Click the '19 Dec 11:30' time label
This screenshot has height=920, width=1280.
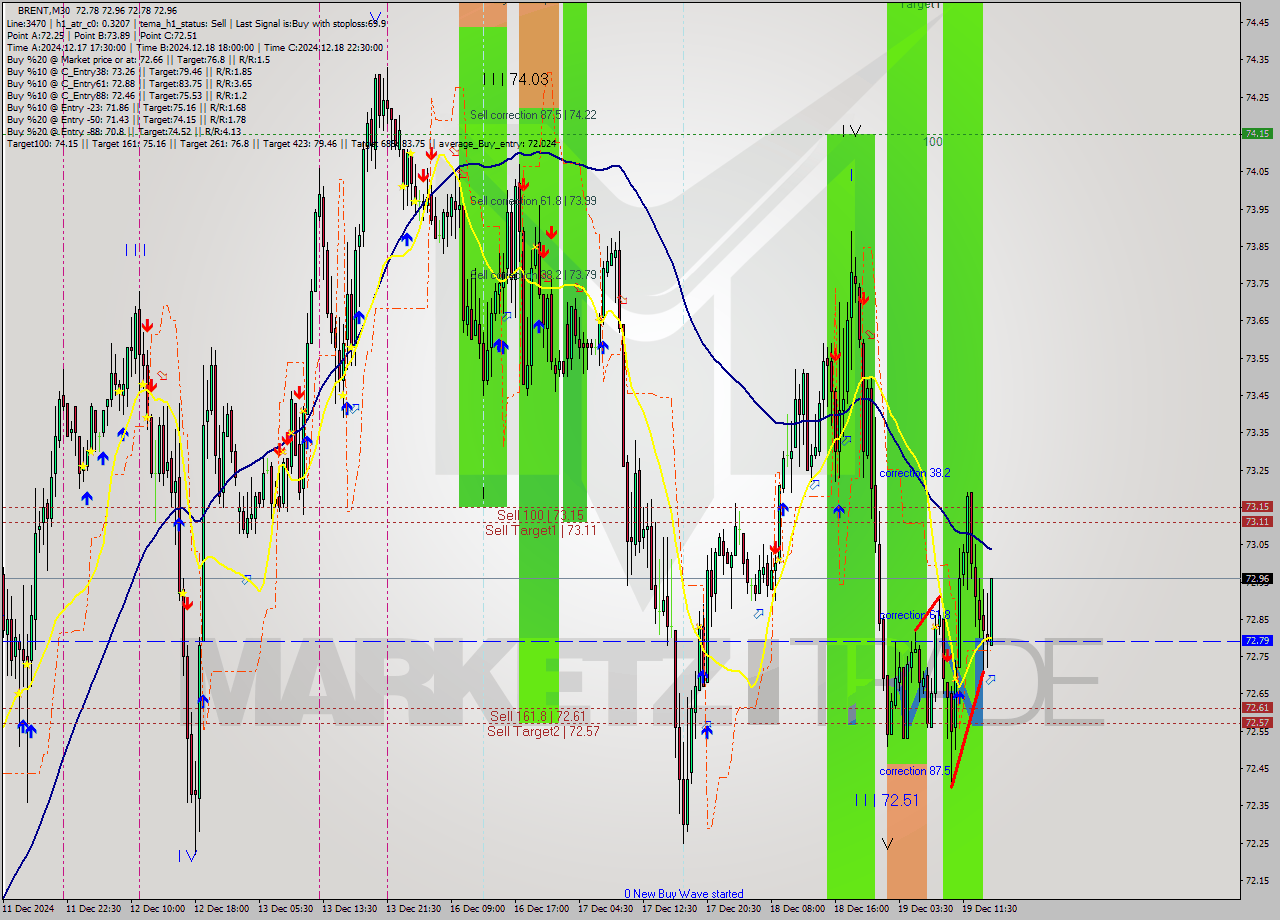pos(990,909)
